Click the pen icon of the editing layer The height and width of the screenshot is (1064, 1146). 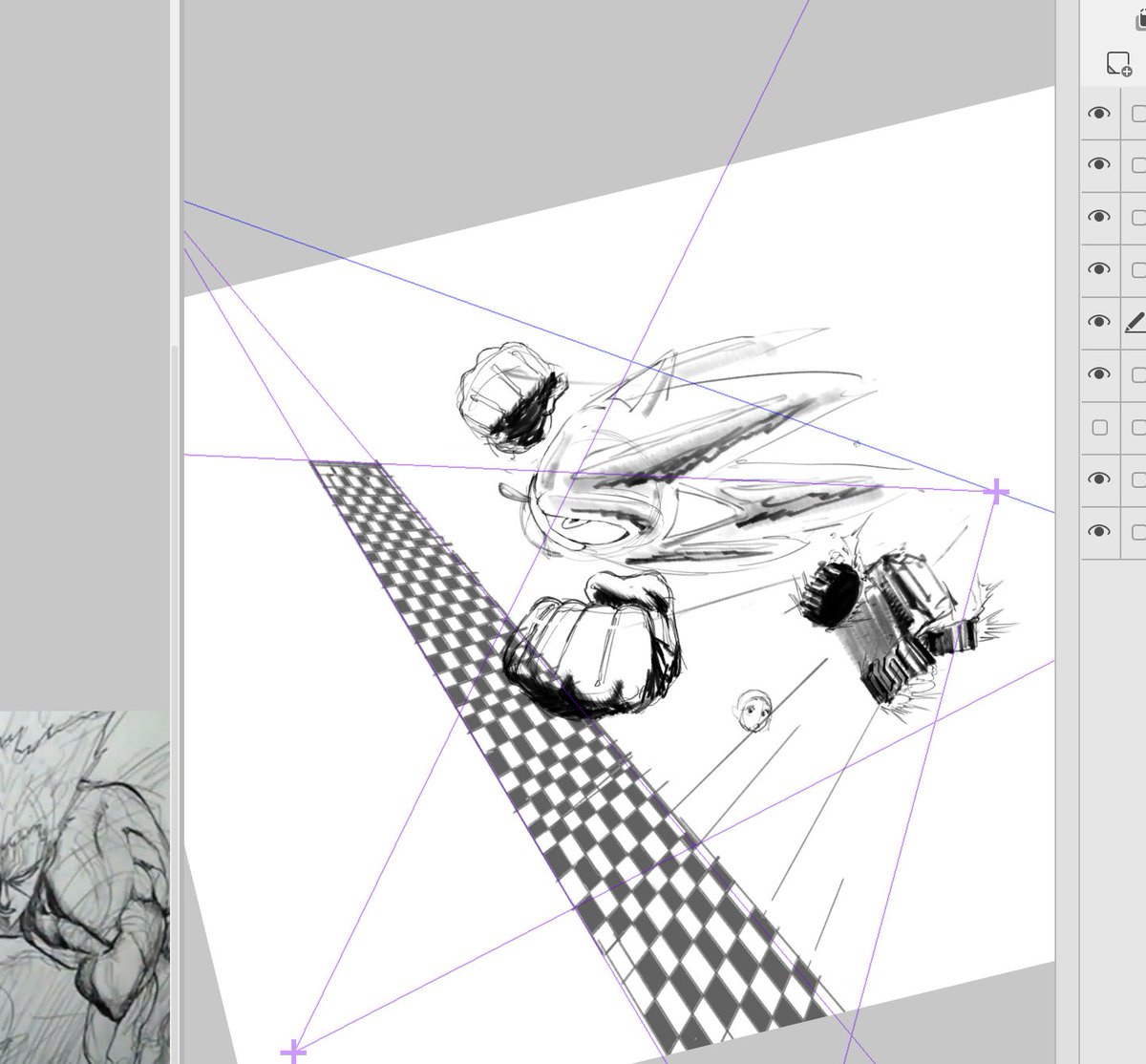pyautogui.click(x=1135, y=323)
